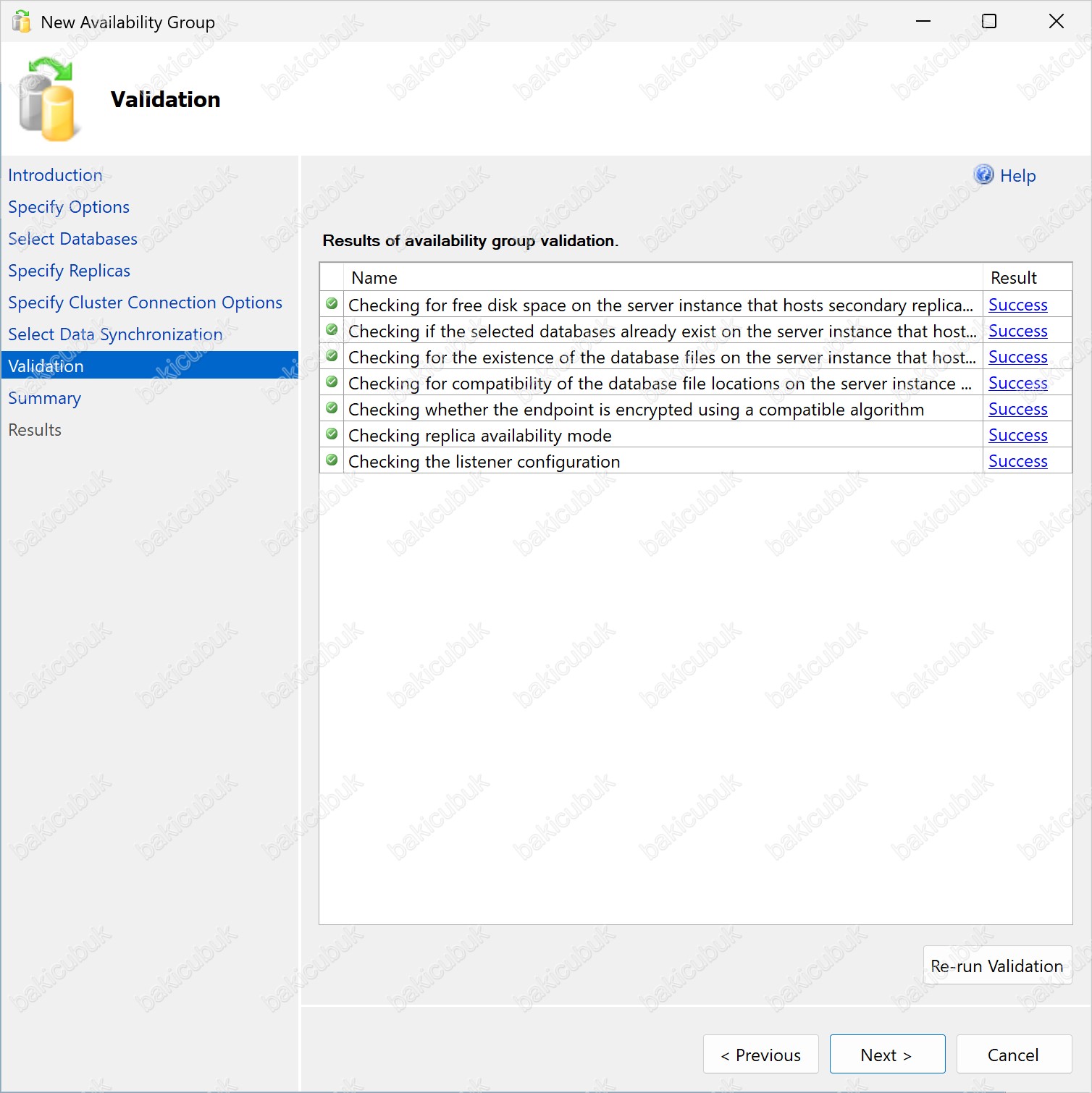Open the Introduction wizard page
Viewport: 1092px width, 1093px height.
(x=55, y=175)
